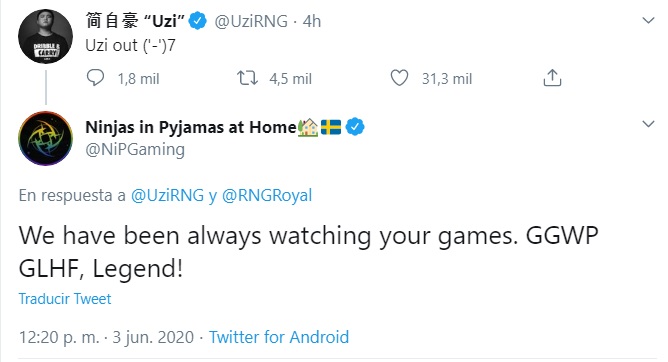This screenshot has width=668, height=362.
Task: Open the Ninjas in Pyjamas profile avatar
Action: (46, 138)
